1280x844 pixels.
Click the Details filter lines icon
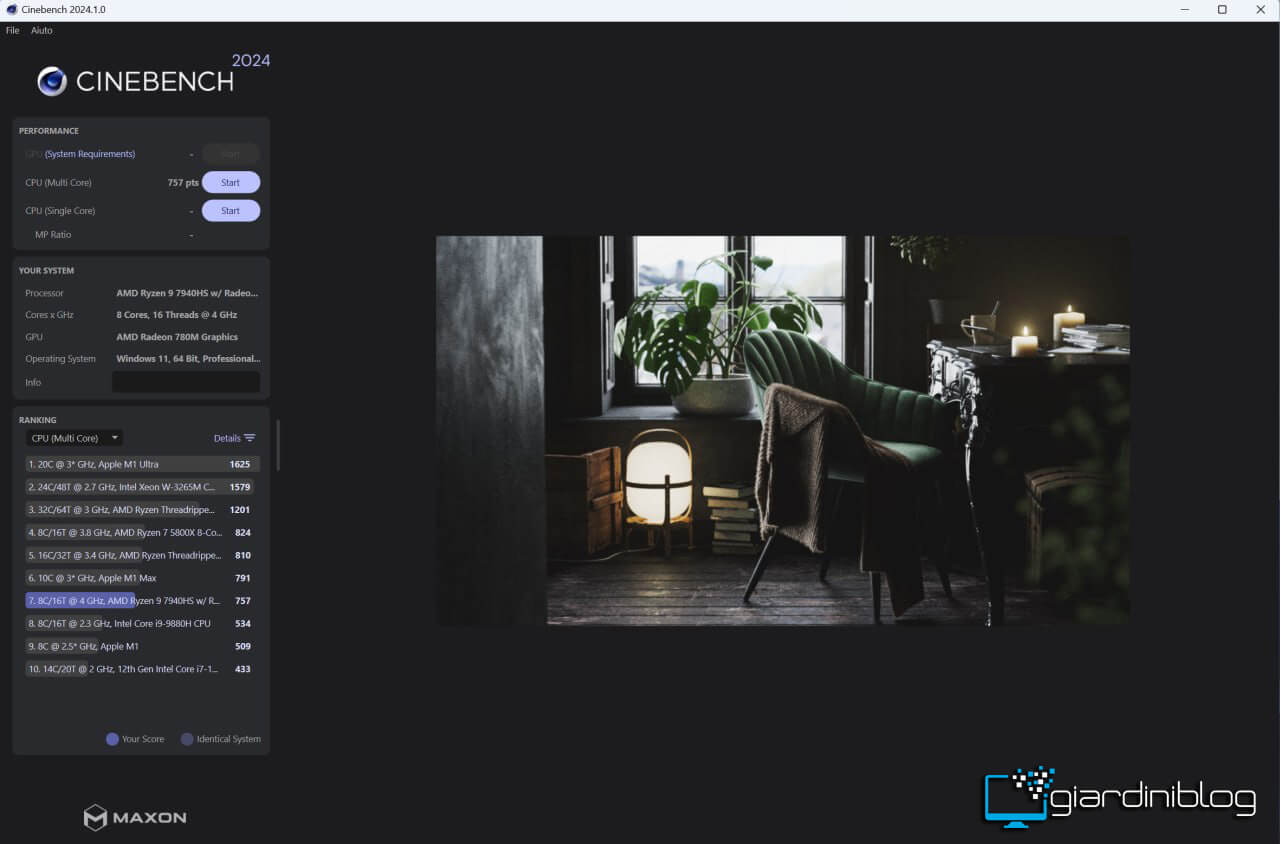[250, 438]
